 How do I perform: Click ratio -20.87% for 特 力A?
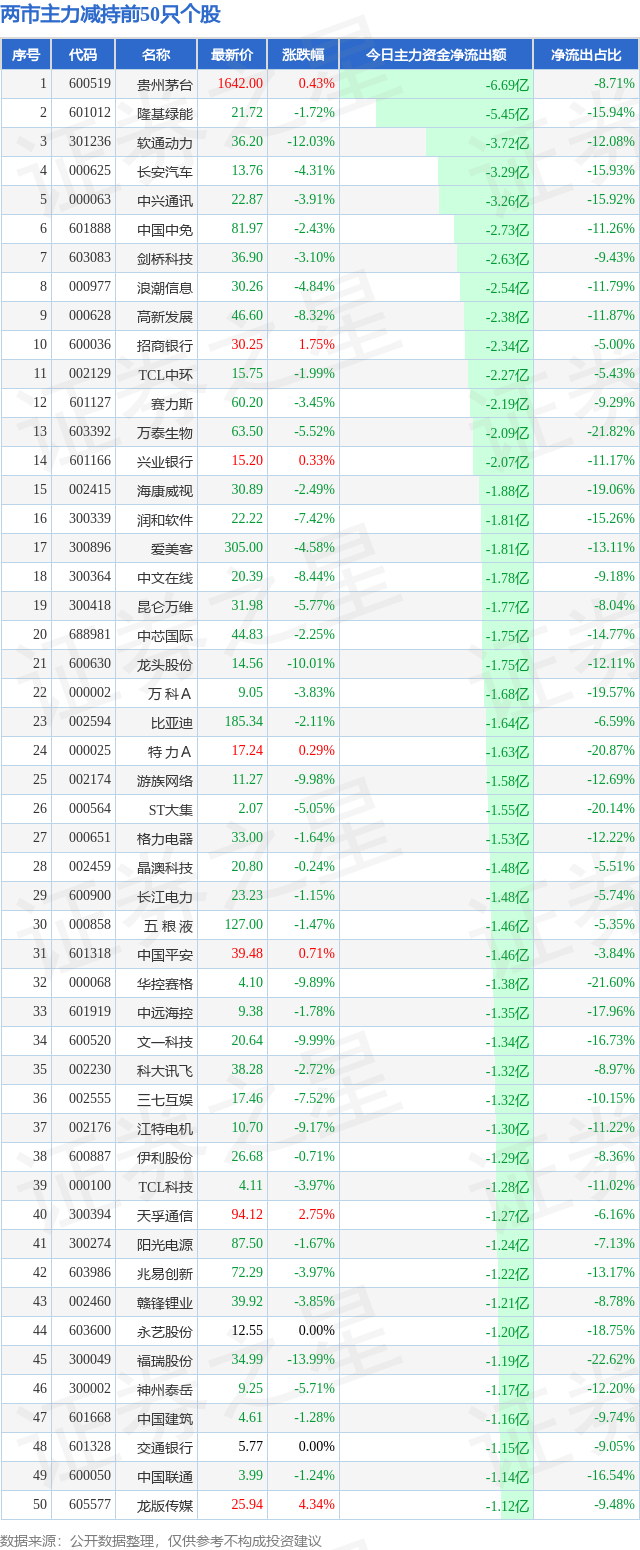pyautogui.click(x=611, y=751)
